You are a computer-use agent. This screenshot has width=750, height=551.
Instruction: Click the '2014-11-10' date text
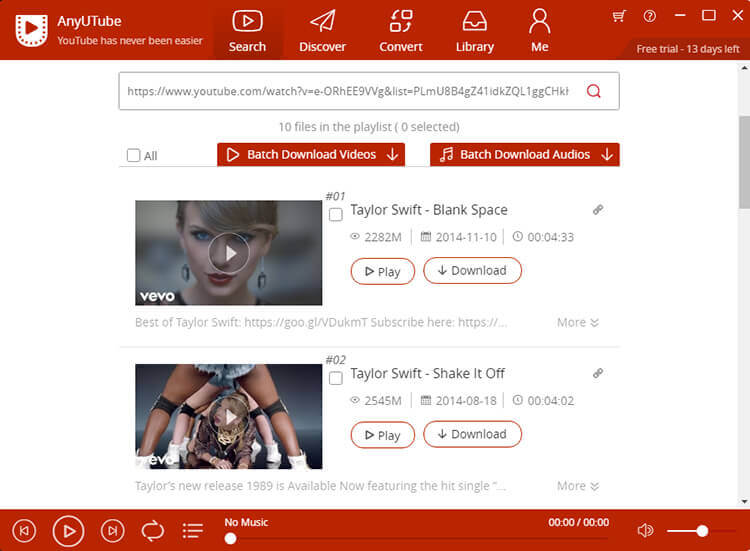(x=466, y=237)
